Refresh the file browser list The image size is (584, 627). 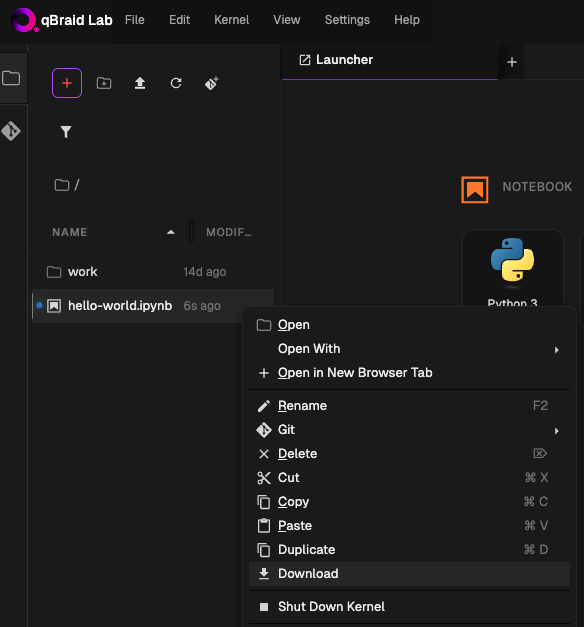point(176,83)
